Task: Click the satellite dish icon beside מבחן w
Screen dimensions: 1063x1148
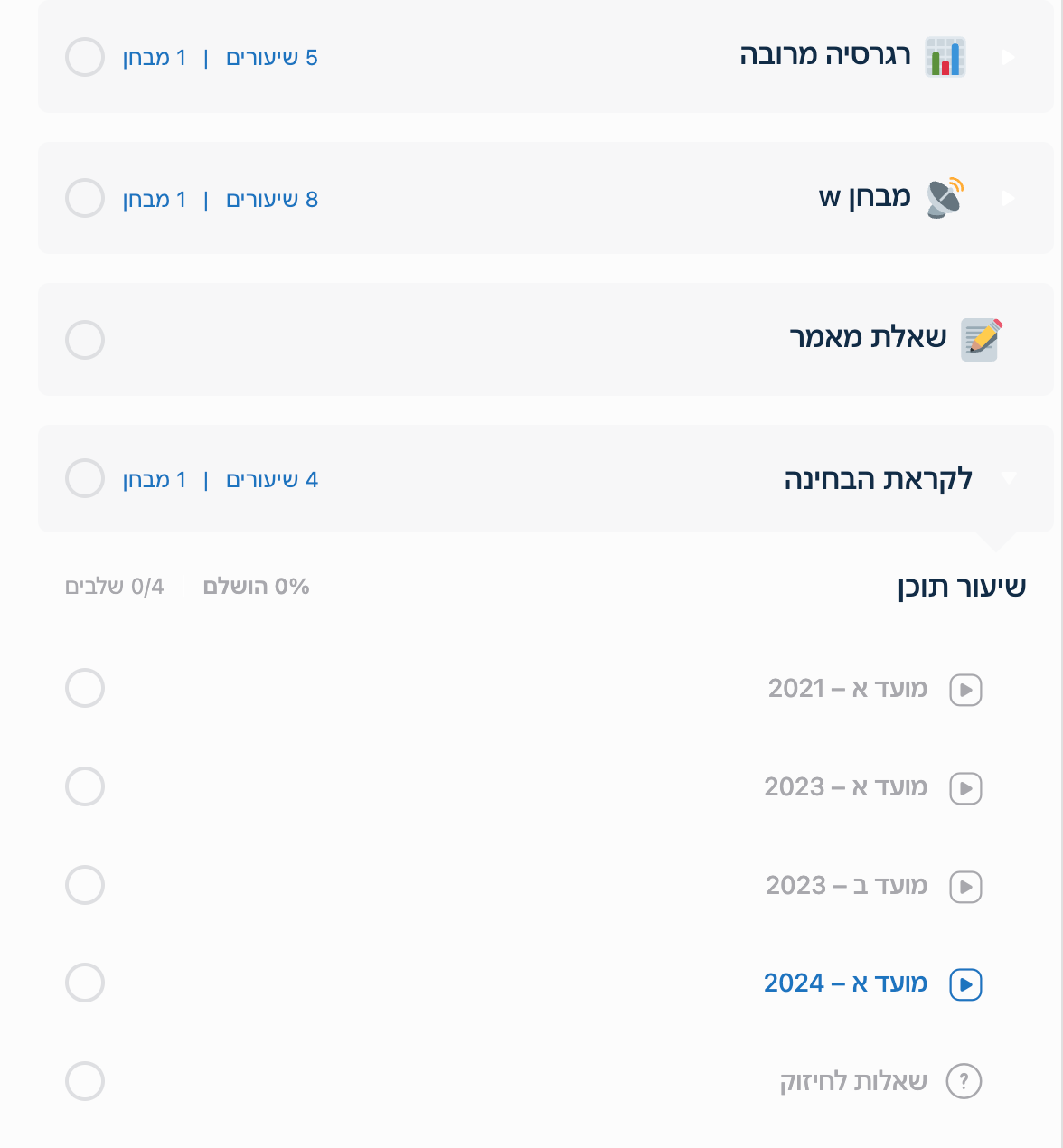Action: click(x=945, y=198)
